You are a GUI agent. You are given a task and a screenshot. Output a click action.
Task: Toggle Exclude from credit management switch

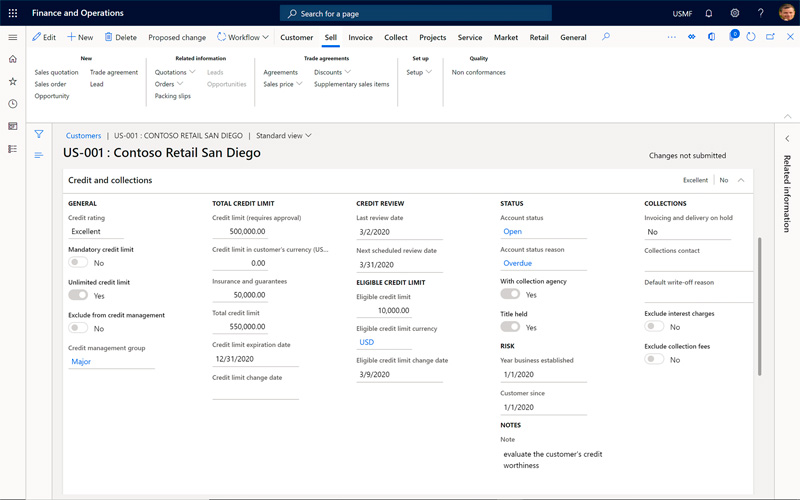[x=78, y=328]
